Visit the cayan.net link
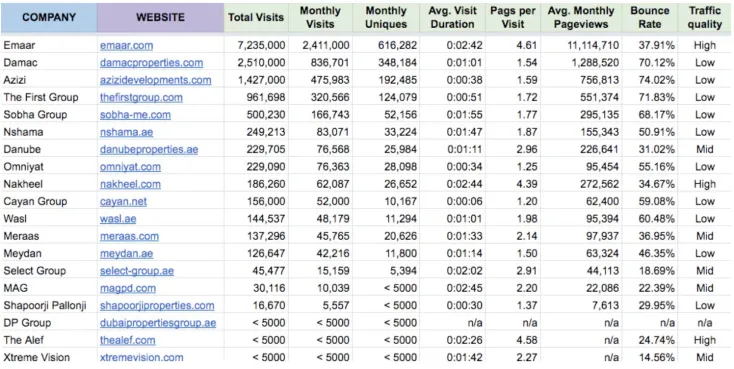The width and height of the screenshot is (734, 369). click(123, 201)
